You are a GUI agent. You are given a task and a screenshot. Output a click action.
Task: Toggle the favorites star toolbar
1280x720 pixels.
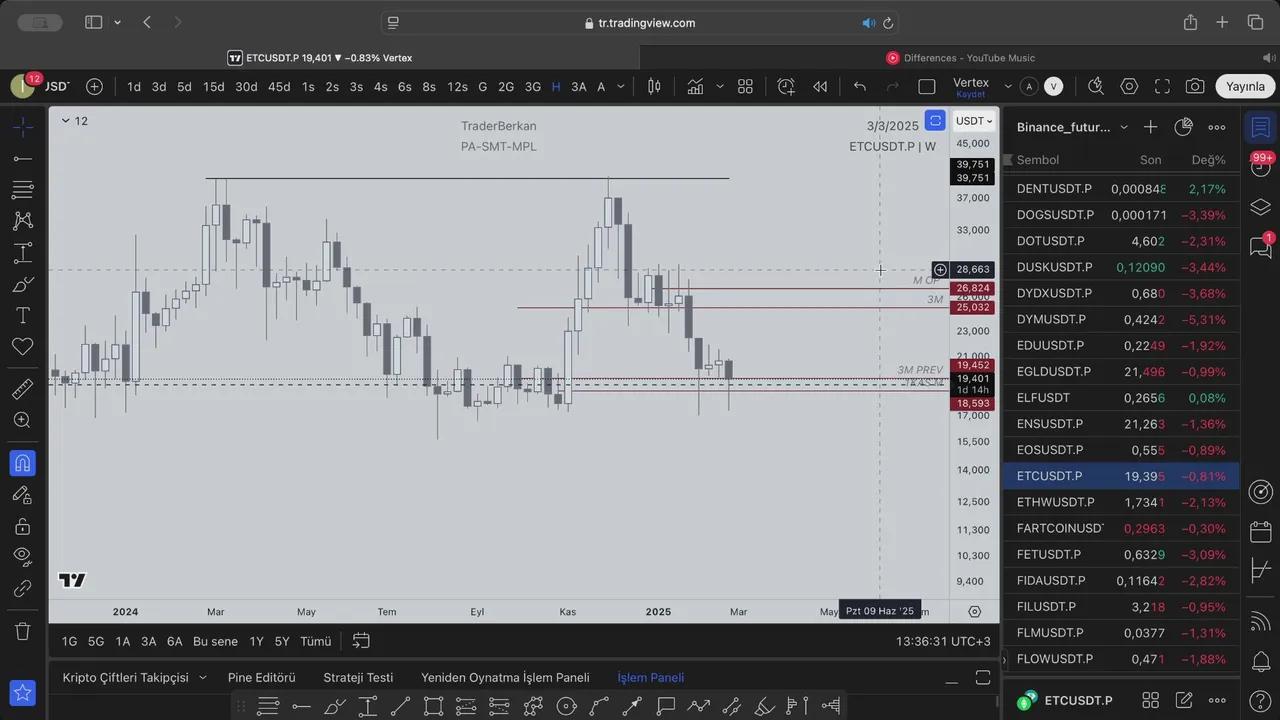tap(22, 692)
